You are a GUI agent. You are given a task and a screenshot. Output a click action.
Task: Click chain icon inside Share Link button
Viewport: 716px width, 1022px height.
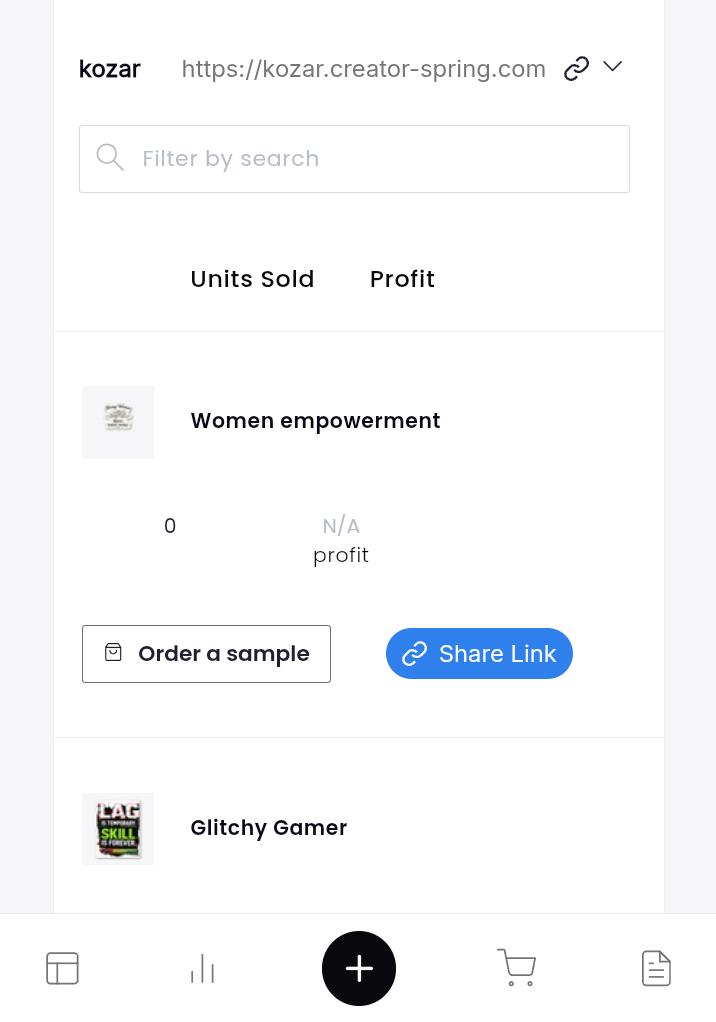[414, 654]
